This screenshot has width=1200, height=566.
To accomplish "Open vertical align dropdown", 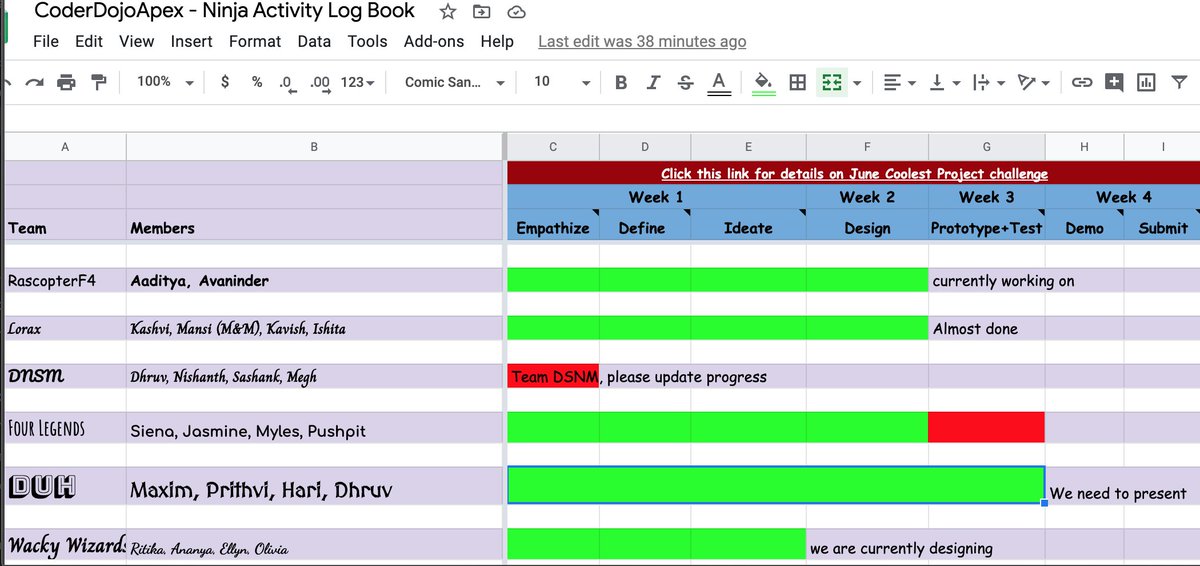I will (944, 82).
